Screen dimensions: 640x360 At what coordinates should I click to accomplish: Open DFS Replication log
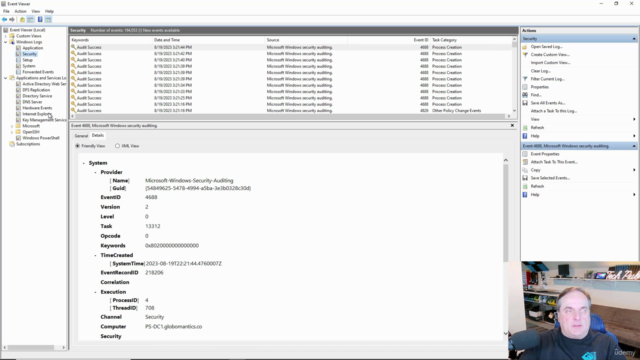36,90
